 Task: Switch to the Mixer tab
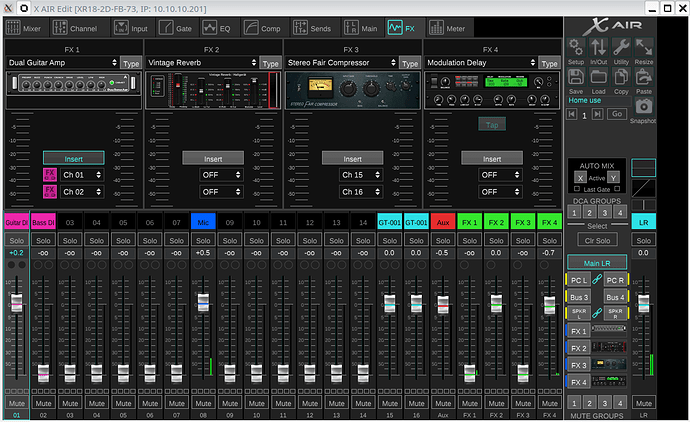tap(25, 30)
